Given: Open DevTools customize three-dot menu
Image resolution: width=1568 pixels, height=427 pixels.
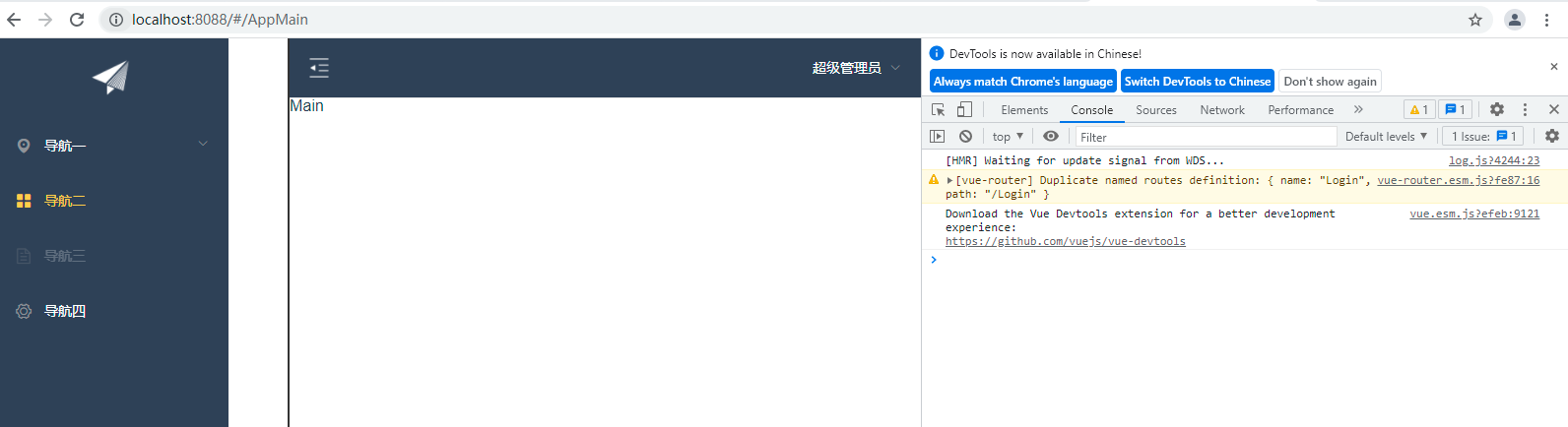Looking at the screenshot, I should point(1525,109).
